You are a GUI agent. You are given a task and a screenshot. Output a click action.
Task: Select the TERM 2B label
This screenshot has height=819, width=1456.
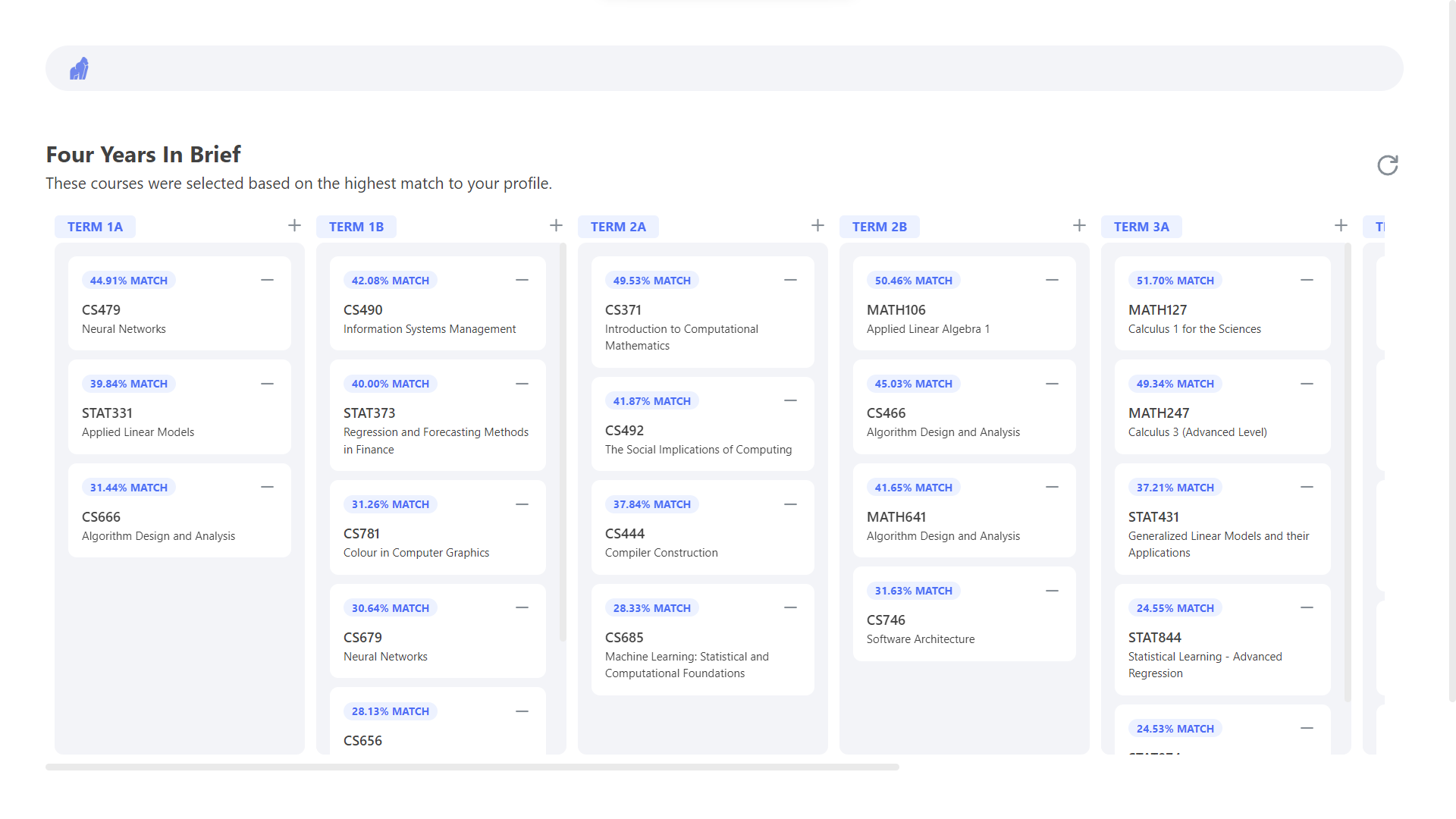879,227
